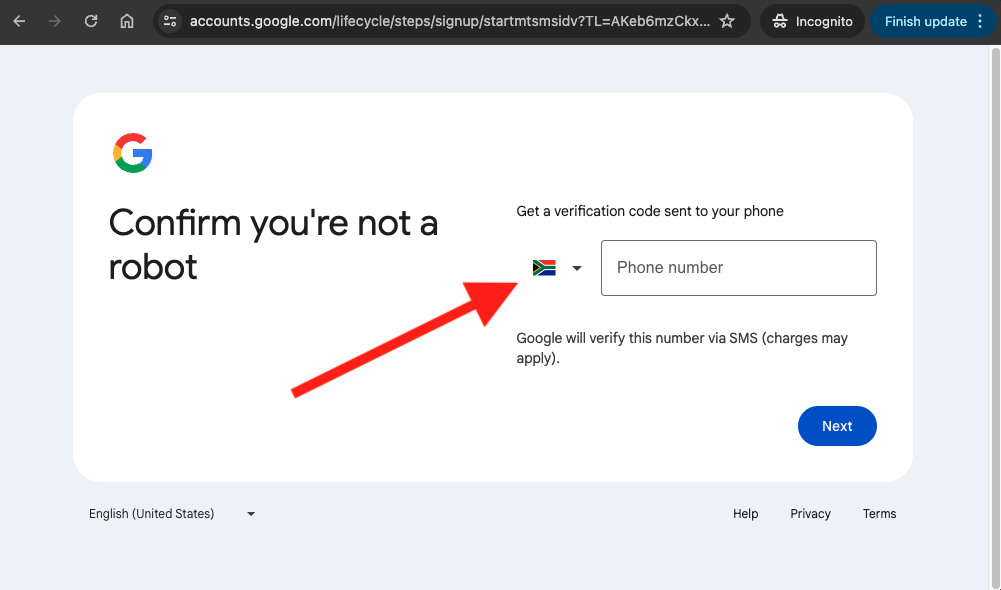Click the browser forward arrow
The image size is (1001, 590).
(x=55, y=21)
